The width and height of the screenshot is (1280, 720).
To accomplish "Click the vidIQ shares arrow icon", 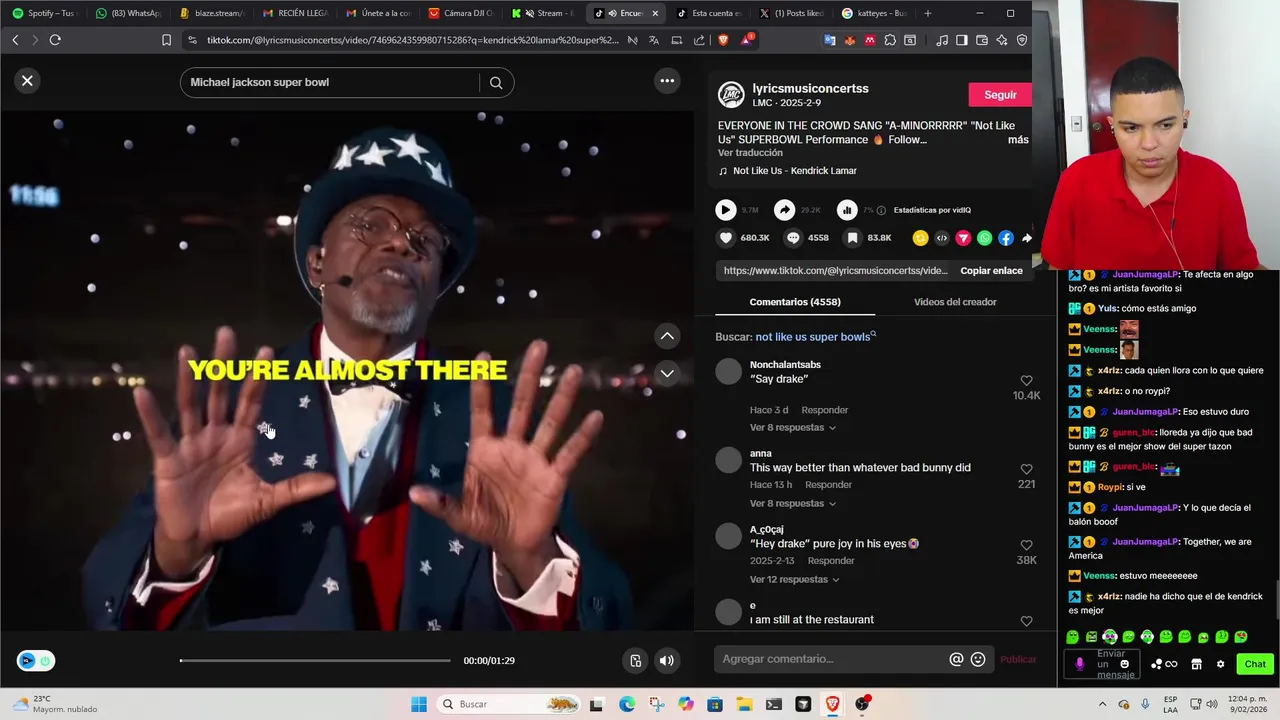I will coord(785,210).
